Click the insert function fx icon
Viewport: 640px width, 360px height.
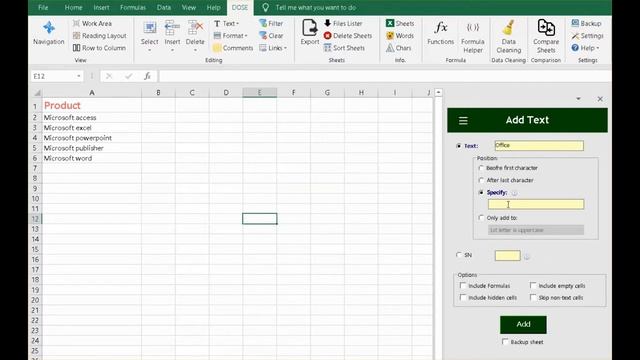(x=147, y=76)
